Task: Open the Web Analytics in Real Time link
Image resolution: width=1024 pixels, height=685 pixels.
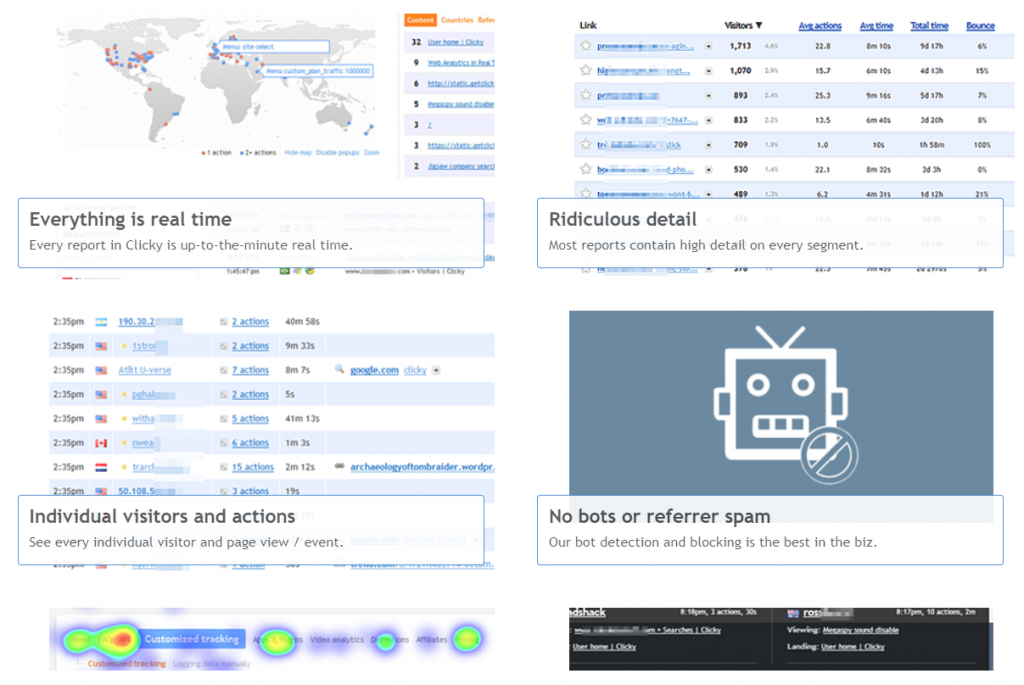Action: point(461,63)
